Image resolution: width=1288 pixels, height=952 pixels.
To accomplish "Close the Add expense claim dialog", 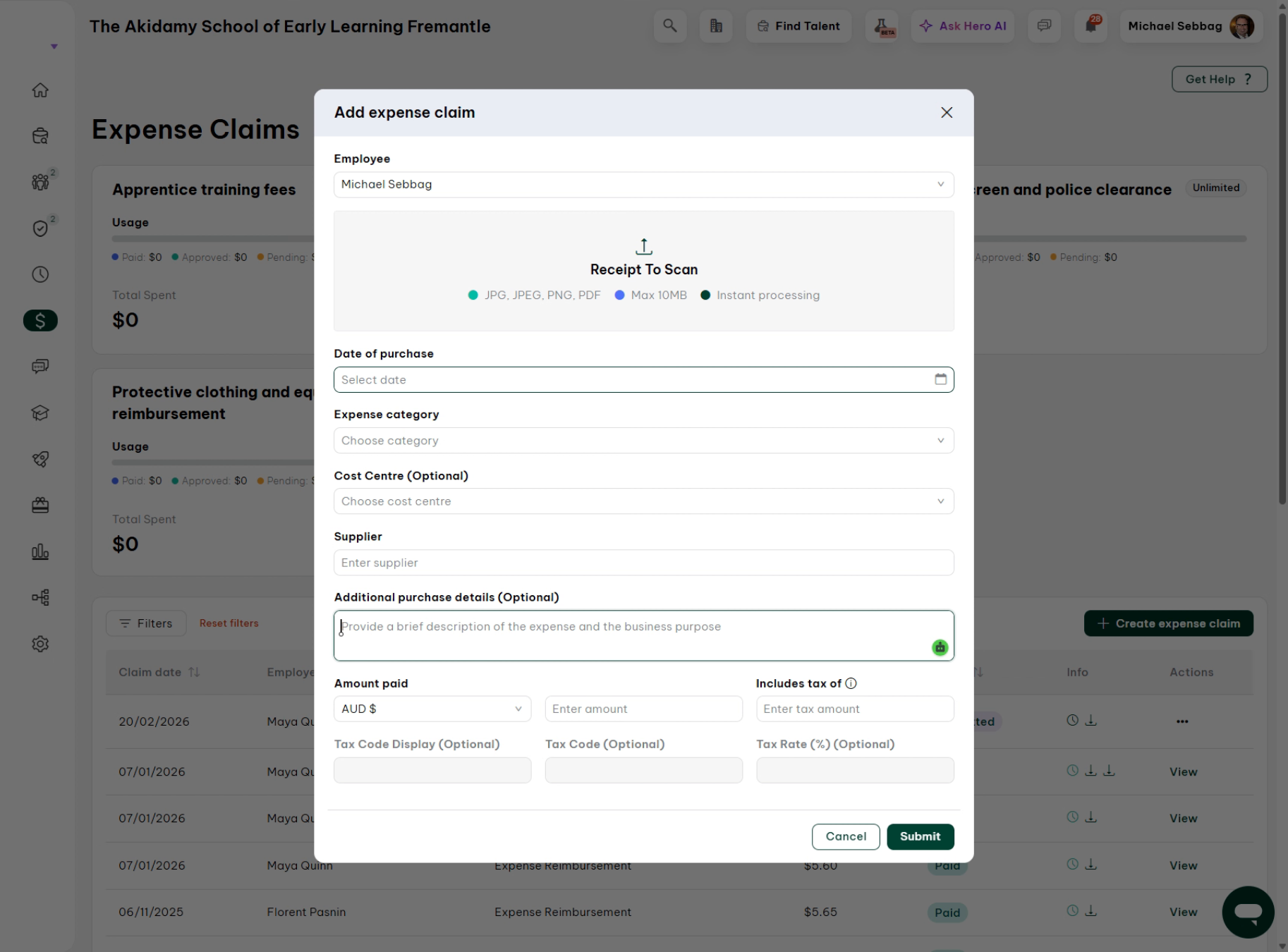I will click(947, 113).
